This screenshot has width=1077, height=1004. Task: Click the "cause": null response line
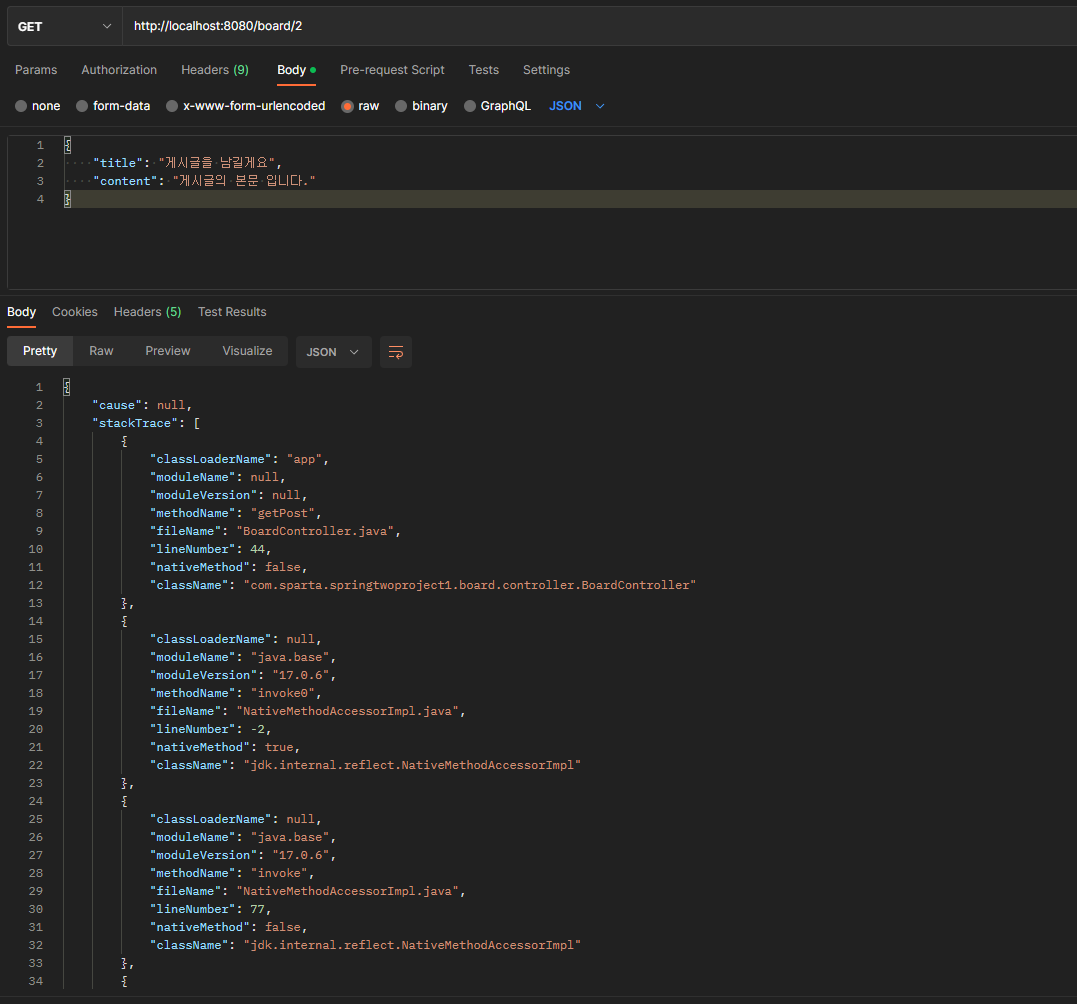click(142, 405)
